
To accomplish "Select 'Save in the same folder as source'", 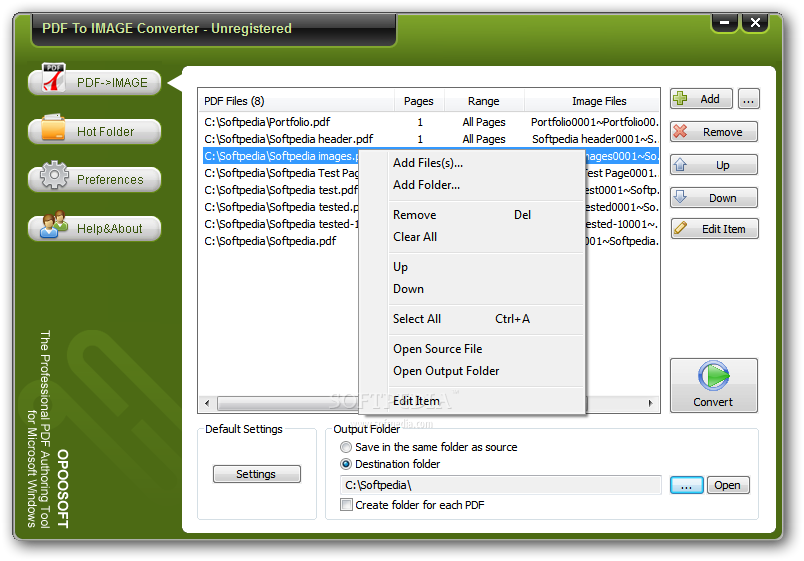I will click(x=346, y=447).
